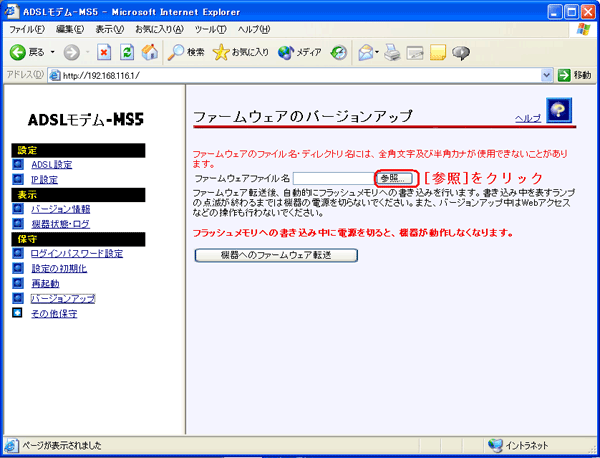The height and width of the screenshot is (458, 600).
Task: Click the ADSLモデム-MS5 heading text
Action: 86,120
